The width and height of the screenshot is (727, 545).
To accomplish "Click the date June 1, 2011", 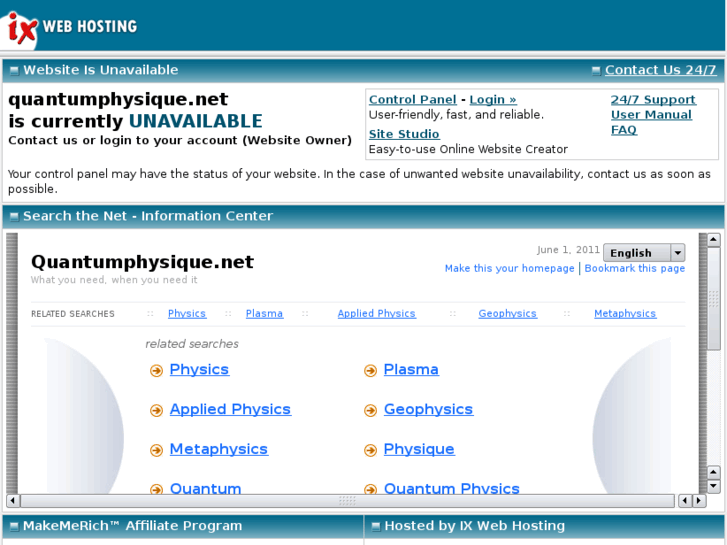I will 568,250.
